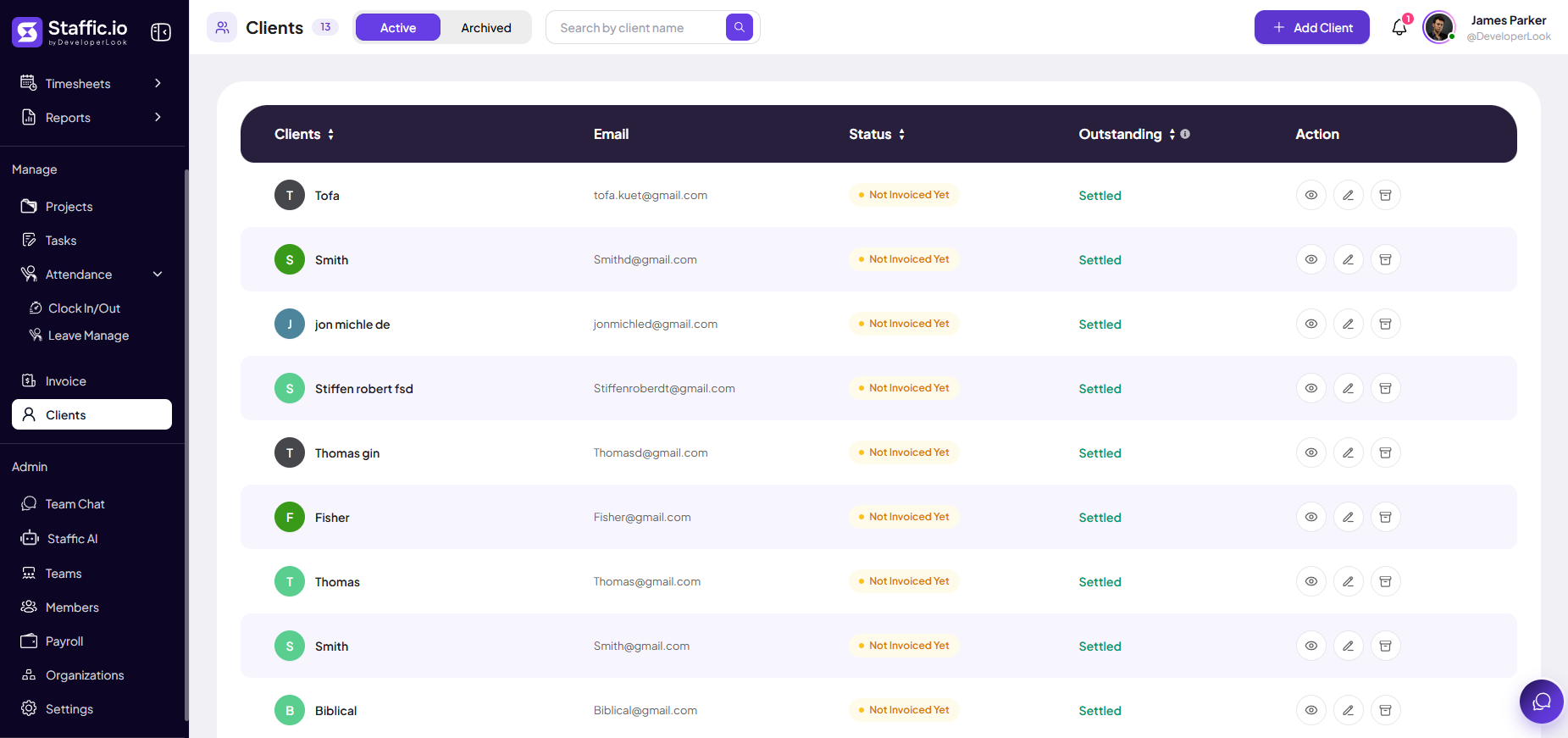Viewport: 1568px width, 738px height.
Task: View details for client Tofa
Action: [x=1311, y=195]
